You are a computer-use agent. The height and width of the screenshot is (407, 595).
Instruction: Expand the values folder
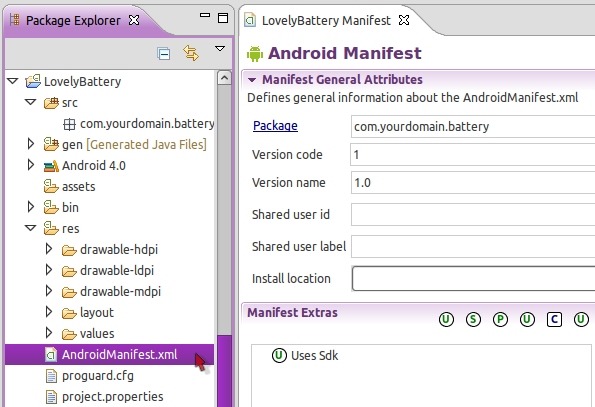tap(49, 333)
